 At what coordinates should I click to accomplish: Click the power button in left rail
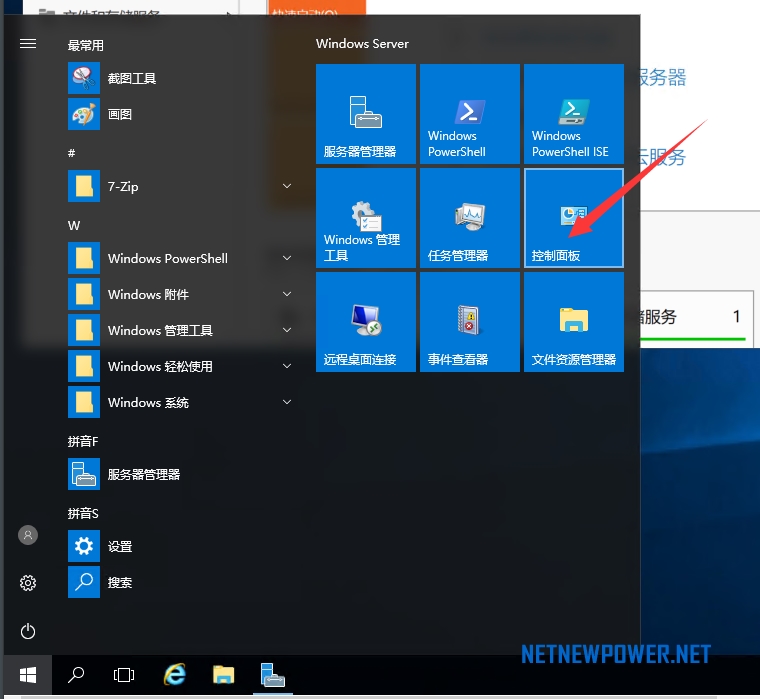pos(28,631)
